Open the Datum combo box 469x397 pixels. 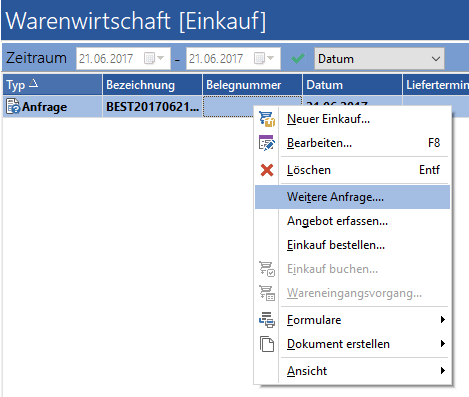[379, 59]
